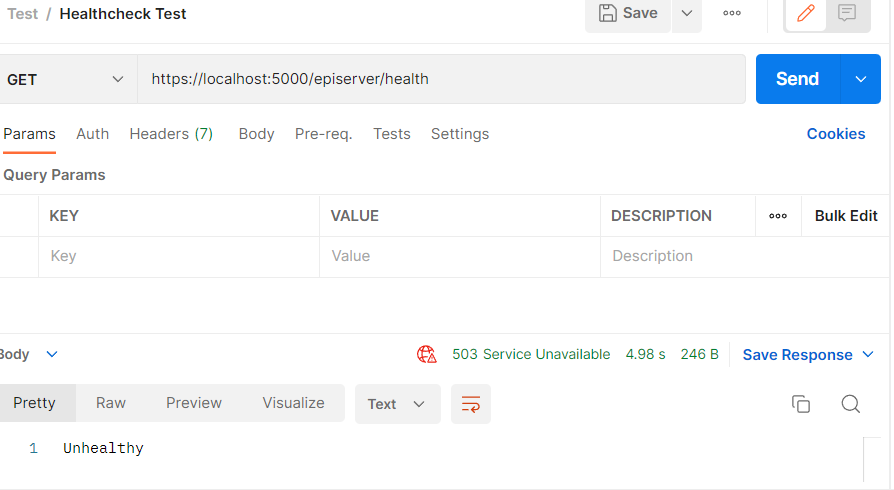Click the request URL field
894x490 pixels.
point(440,79)
